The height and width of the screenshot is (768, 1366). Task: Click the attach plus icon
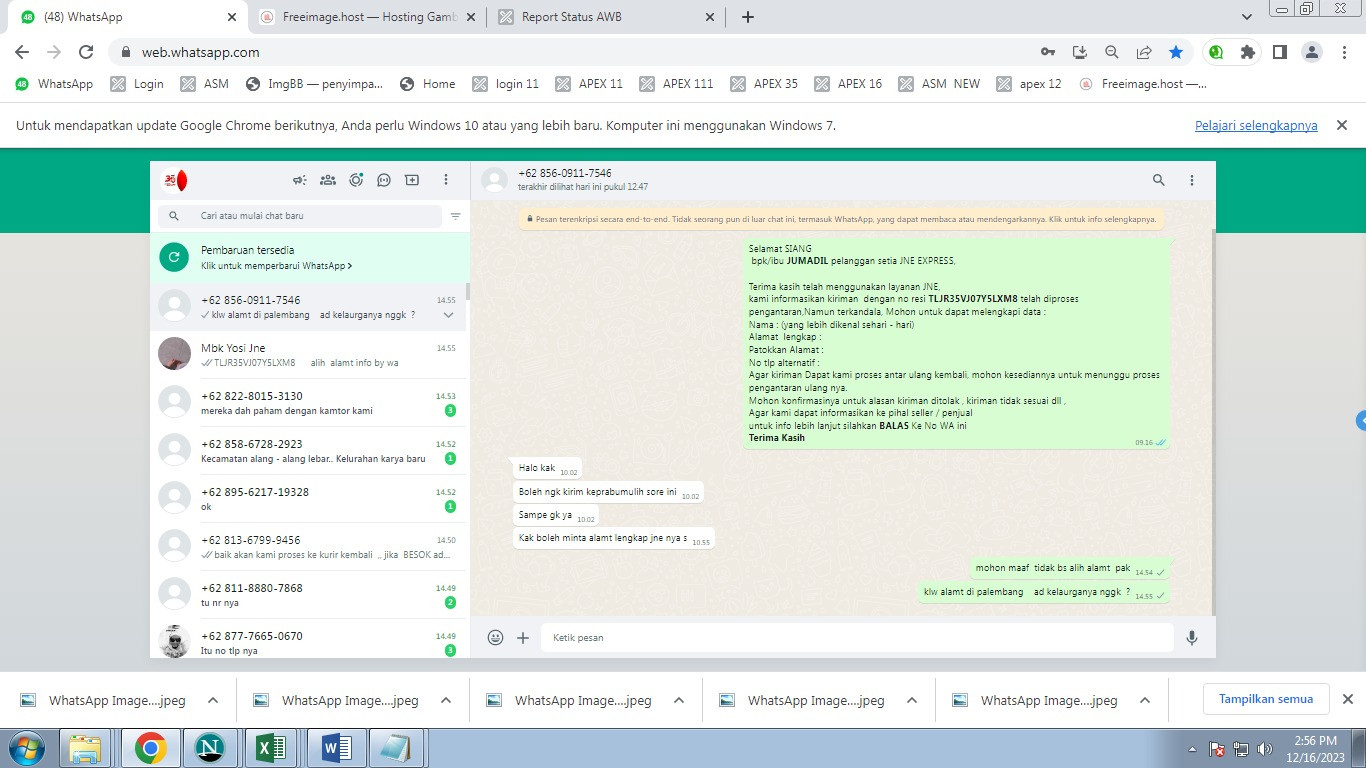coord(523,638)
